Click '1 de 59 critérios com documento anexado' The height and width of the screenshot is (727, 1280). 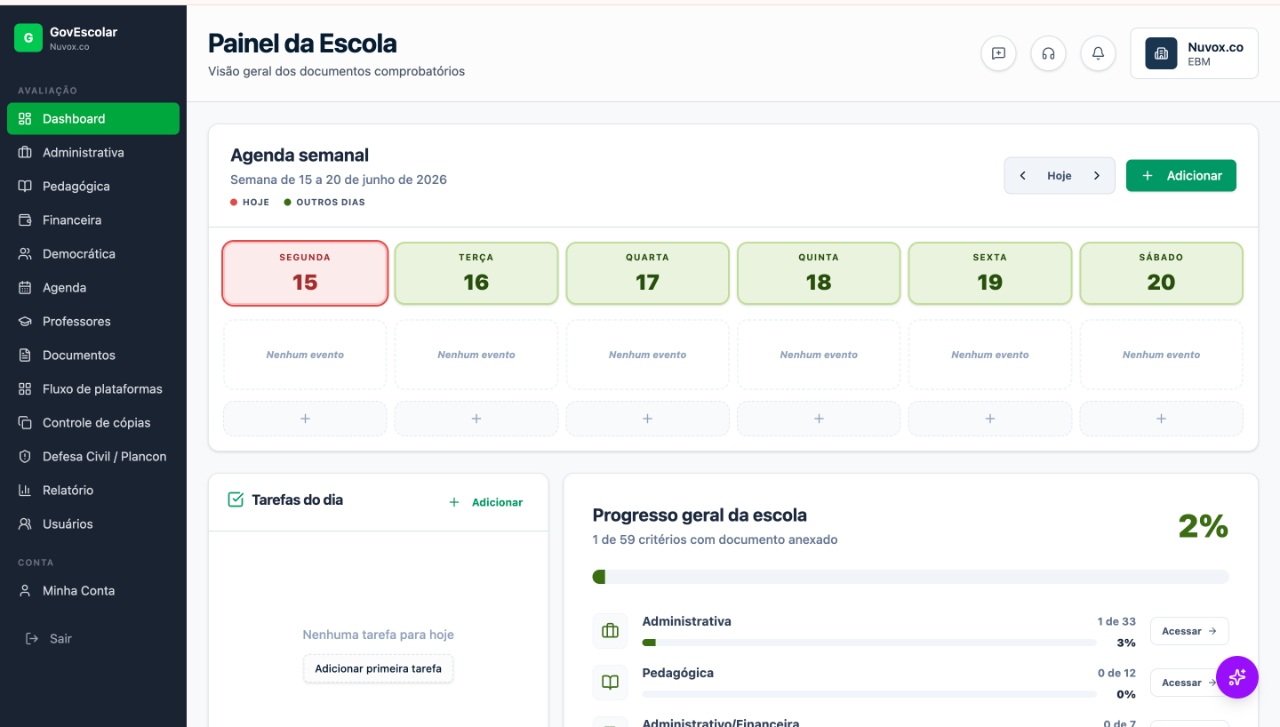[x=715, y=540]
